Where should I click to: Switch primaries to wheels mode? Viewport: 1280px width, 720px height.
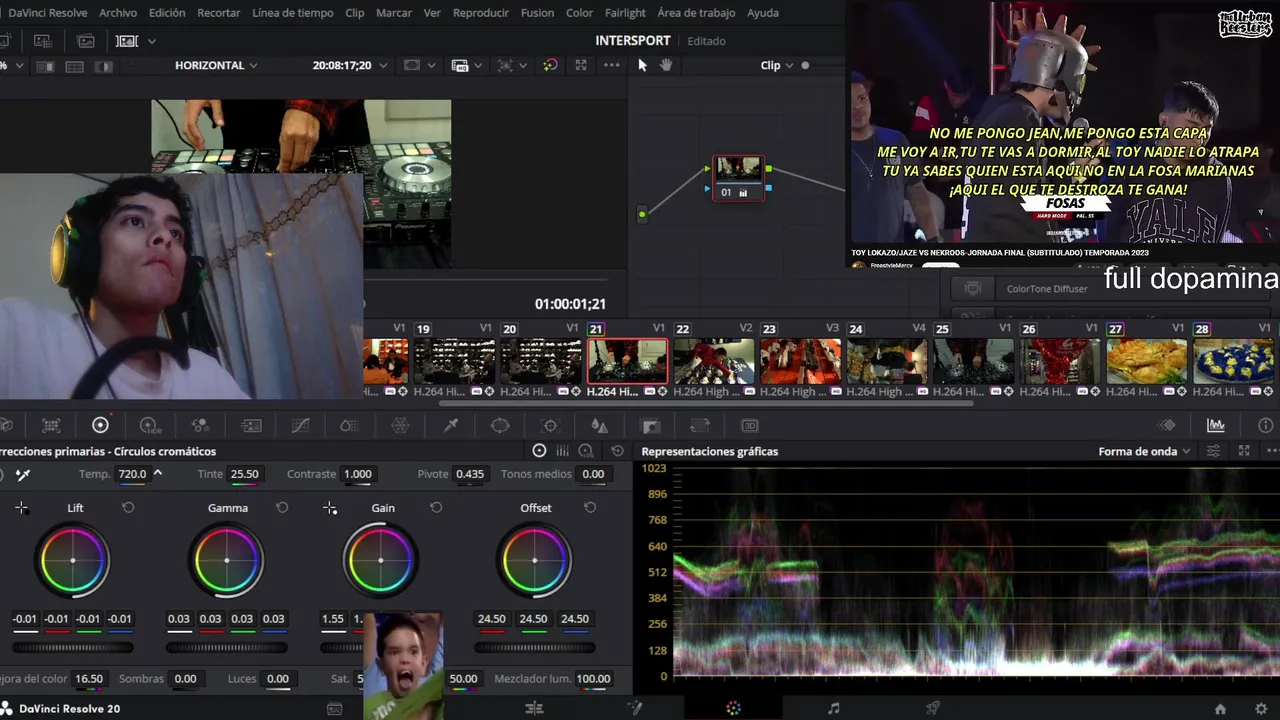(x=539, y=451)
